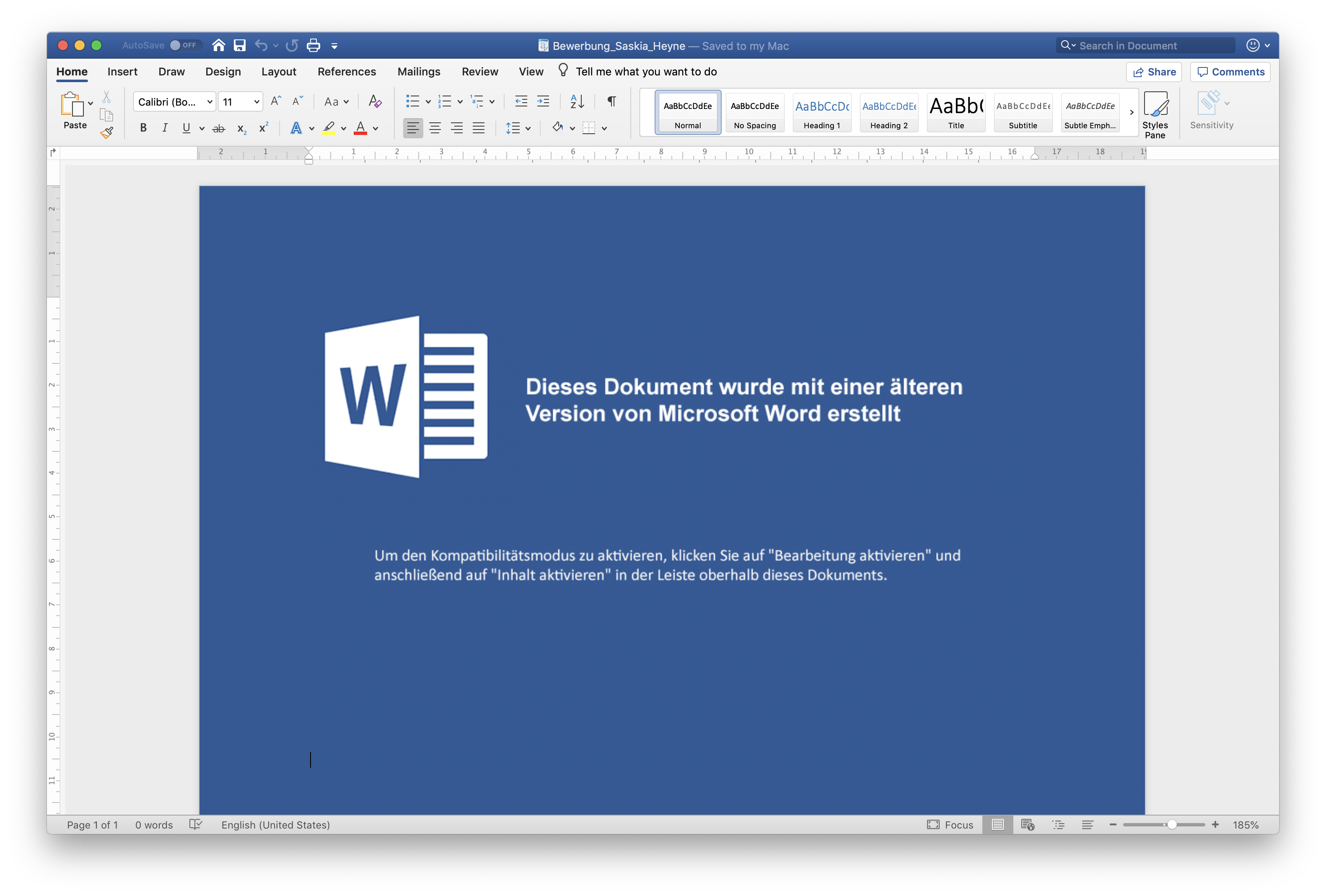Screen dimensions: 1326x896
Task: Expand bullet list options arrow
Action: [x=428, y=101]
